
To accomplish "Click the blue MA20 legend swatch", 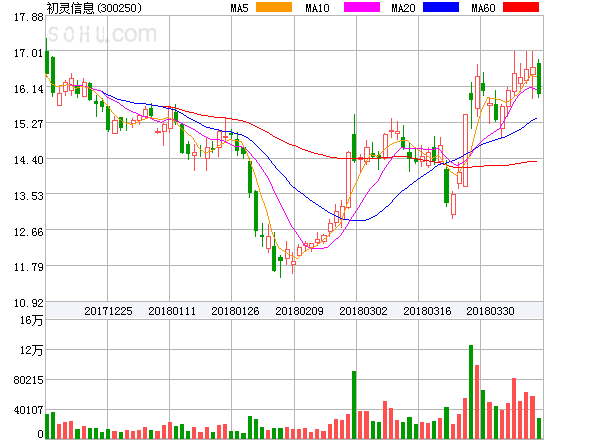I will (441, 7).
